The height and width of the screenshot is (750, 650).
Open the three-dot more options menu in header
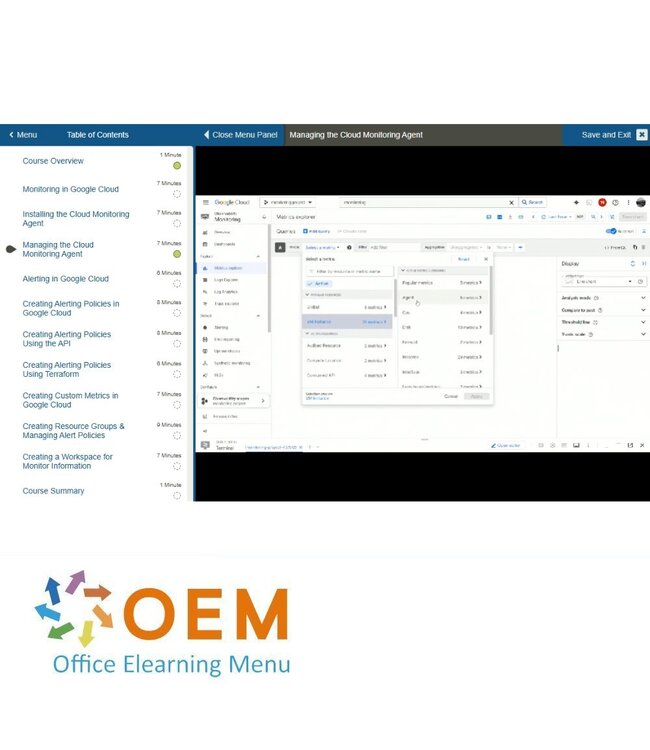point(628,202)
